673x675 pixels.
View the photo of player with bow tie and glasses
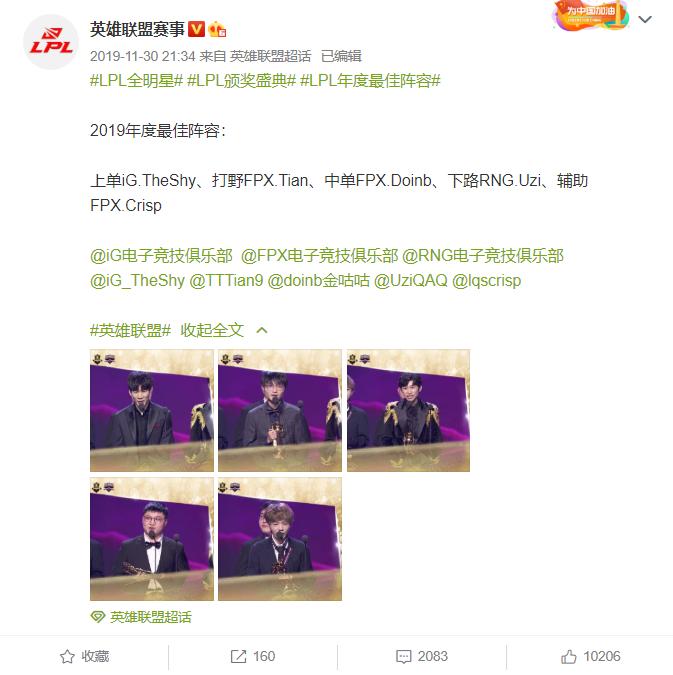point(152,539)
